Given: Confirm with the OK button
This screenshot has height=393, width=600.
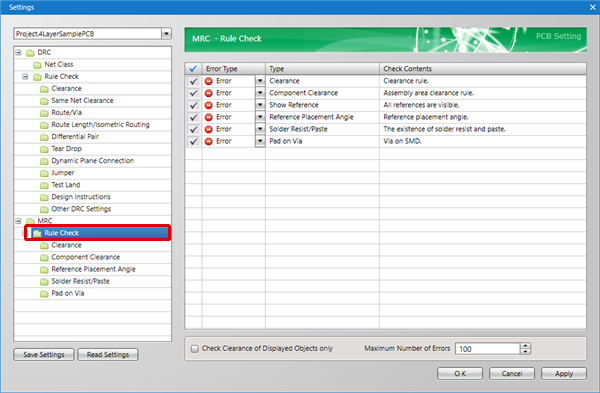Looking at the screenshot, I should click(x=460, y=374).
